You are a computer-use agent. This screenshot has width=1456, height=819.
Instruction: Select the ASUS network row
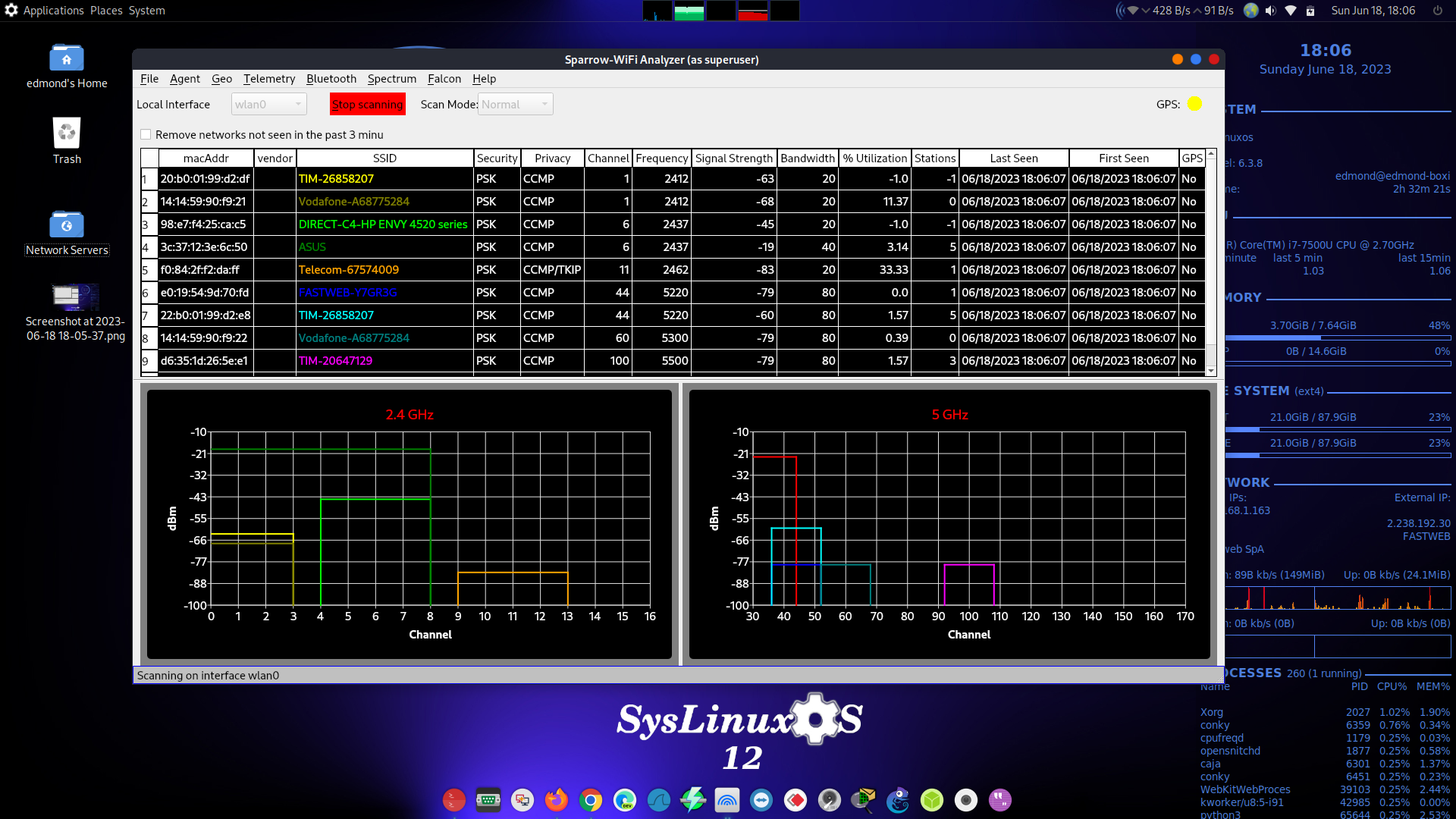pos(673,247)
